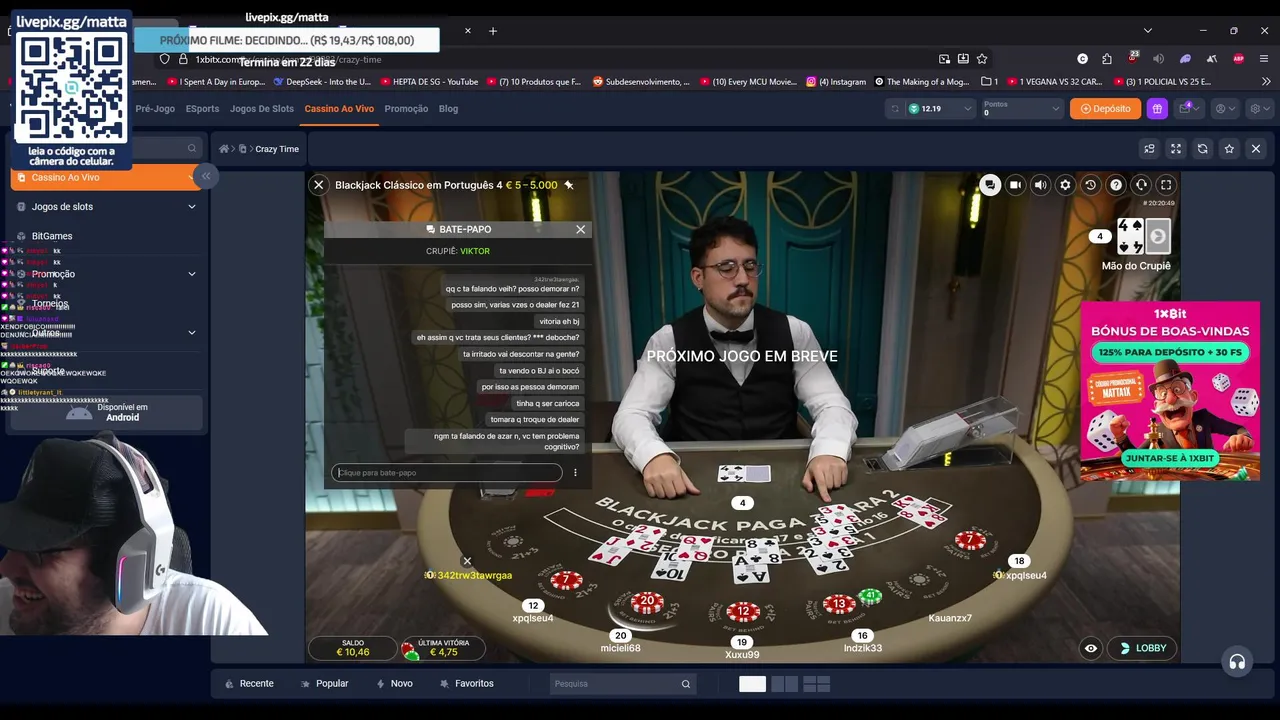
Task: Open the pop-out game window icon
Action: click(x=1149, y=149)
